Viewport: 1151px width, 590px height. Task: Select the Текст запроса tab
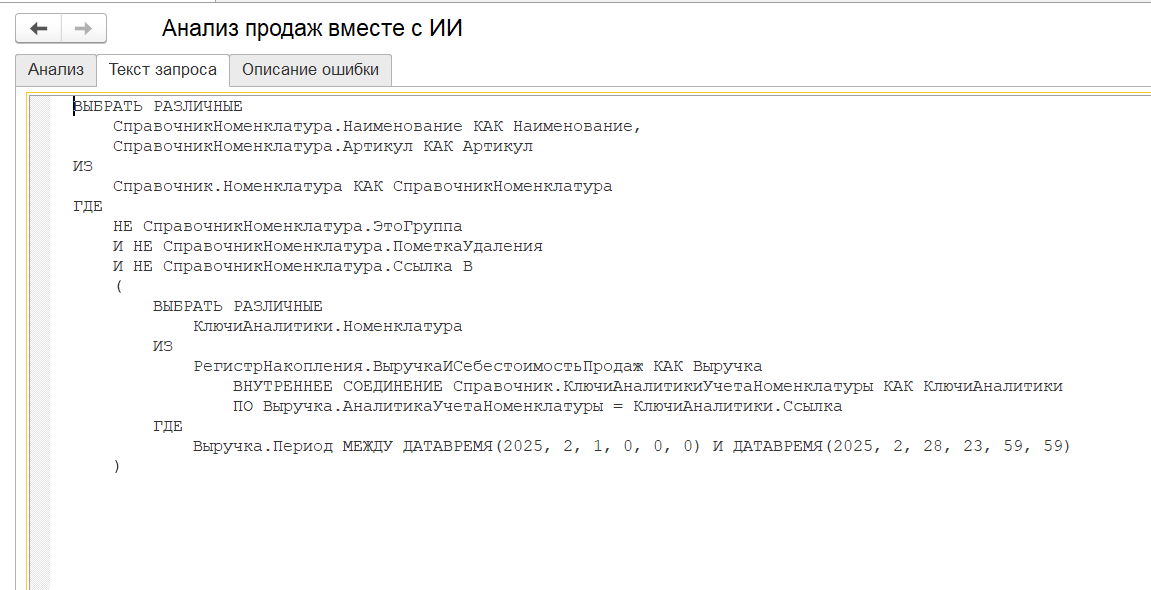click(162, 70)
